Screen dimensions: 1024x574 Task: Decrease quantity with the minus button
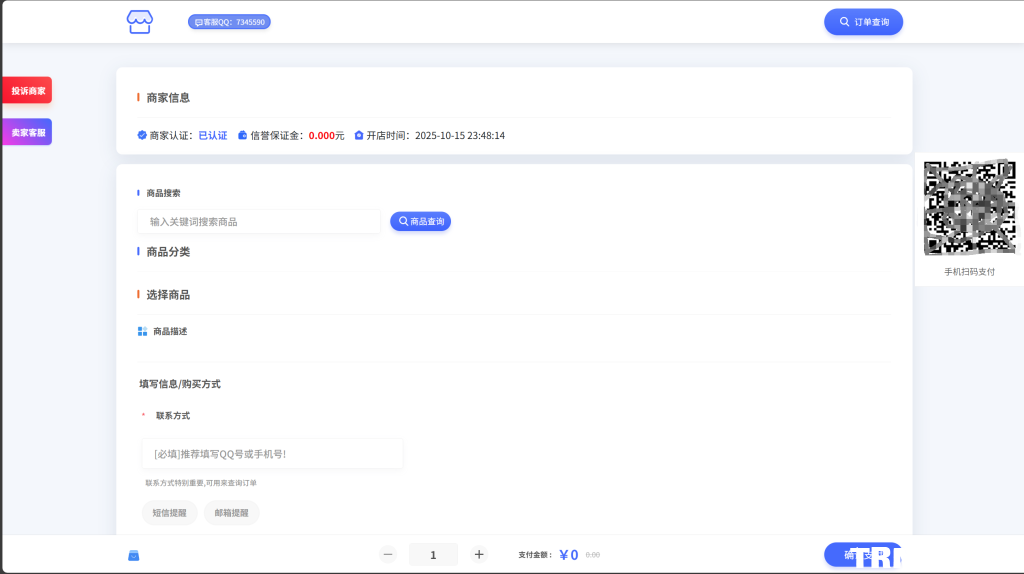point(388,555)
